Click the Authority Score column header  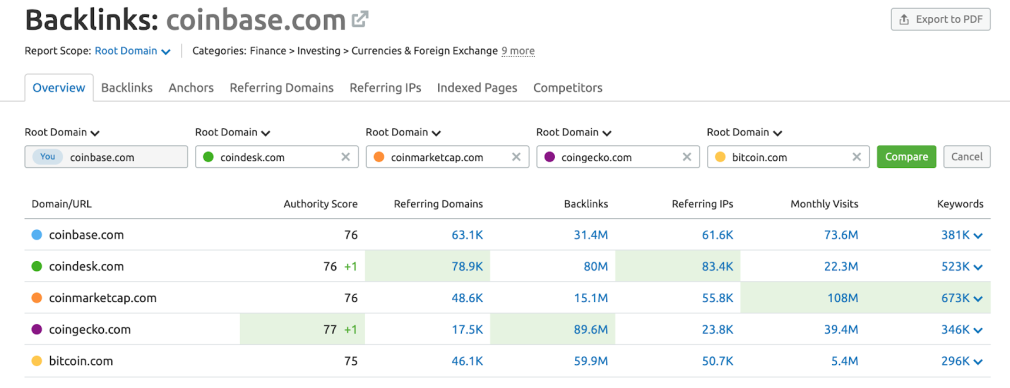[x=320, y=204]
